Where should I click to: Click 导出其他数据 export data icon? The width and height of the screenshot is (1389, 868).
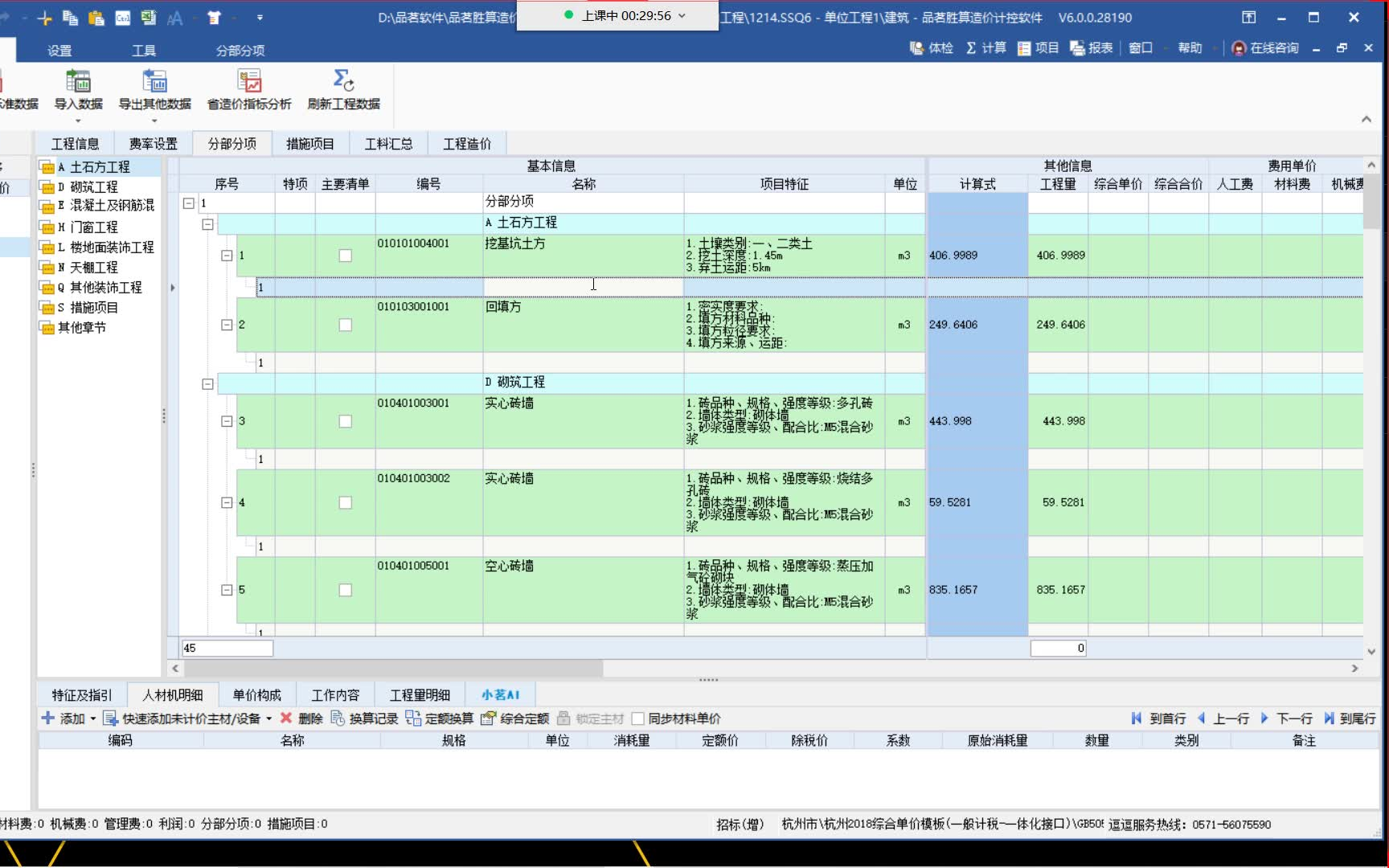tap(154, 89)
